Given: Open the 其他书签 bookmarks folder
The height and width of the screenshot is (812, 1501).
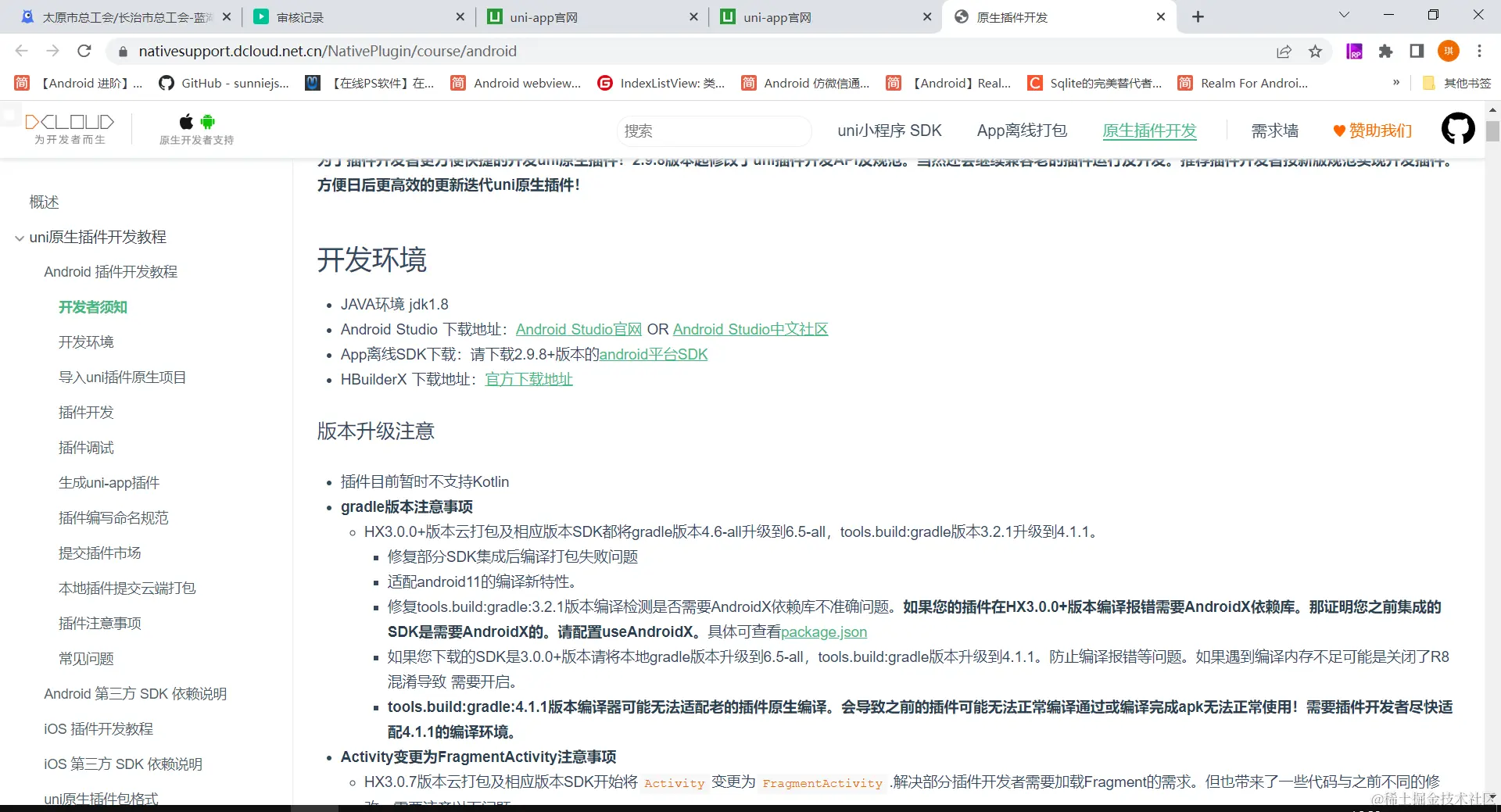Looking at the screenshot, I should point(1457,83).
